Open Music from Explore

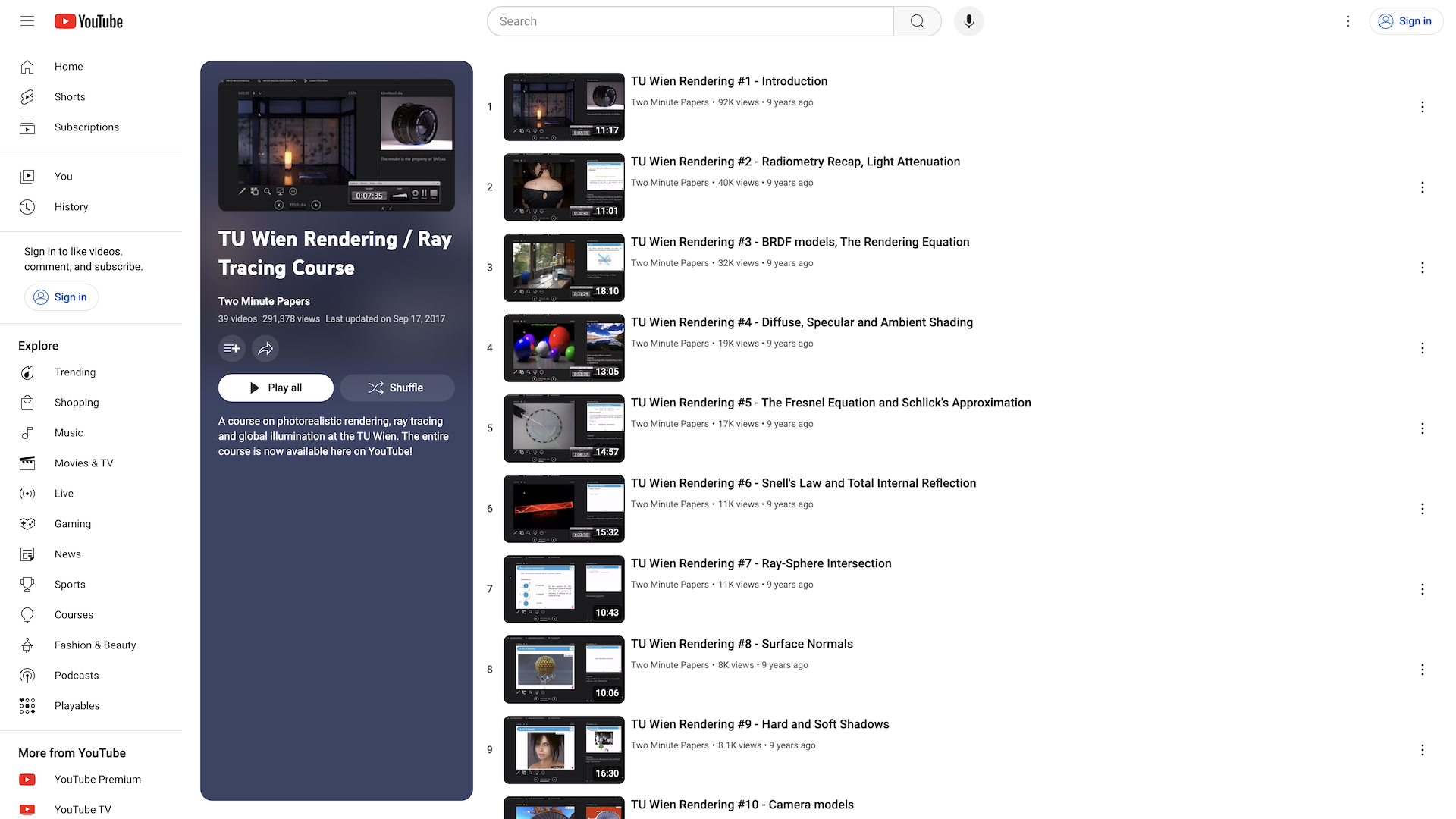91,433
